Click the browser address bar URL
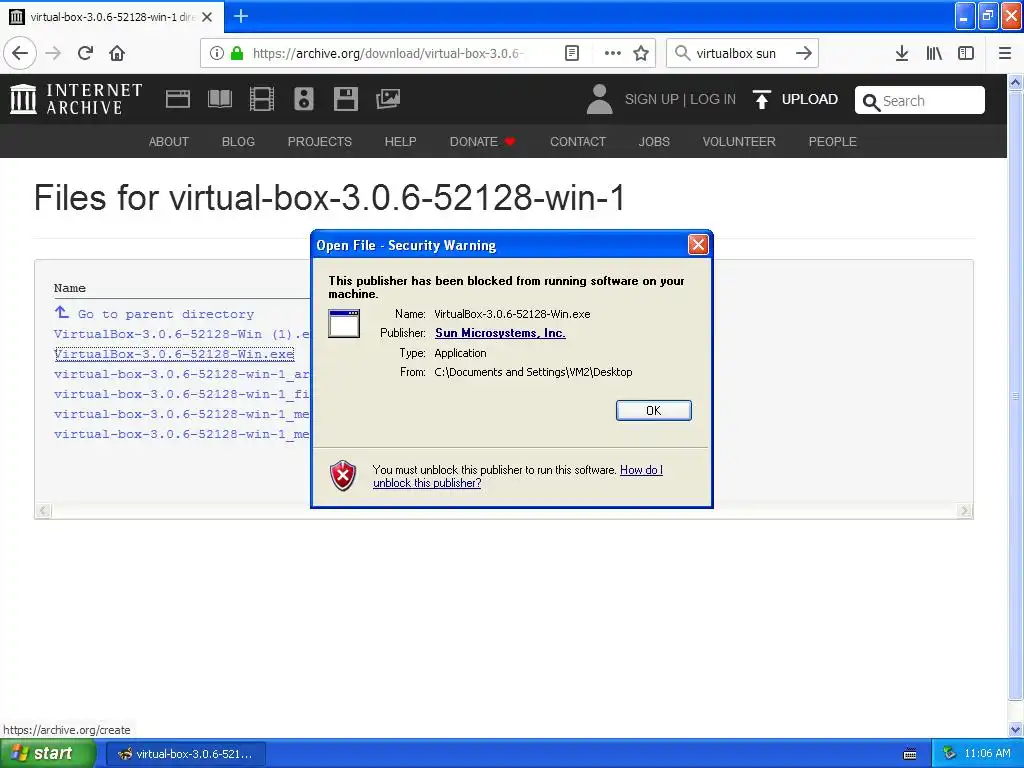This screenshot has width=1024, height=768. click(388, 53)
